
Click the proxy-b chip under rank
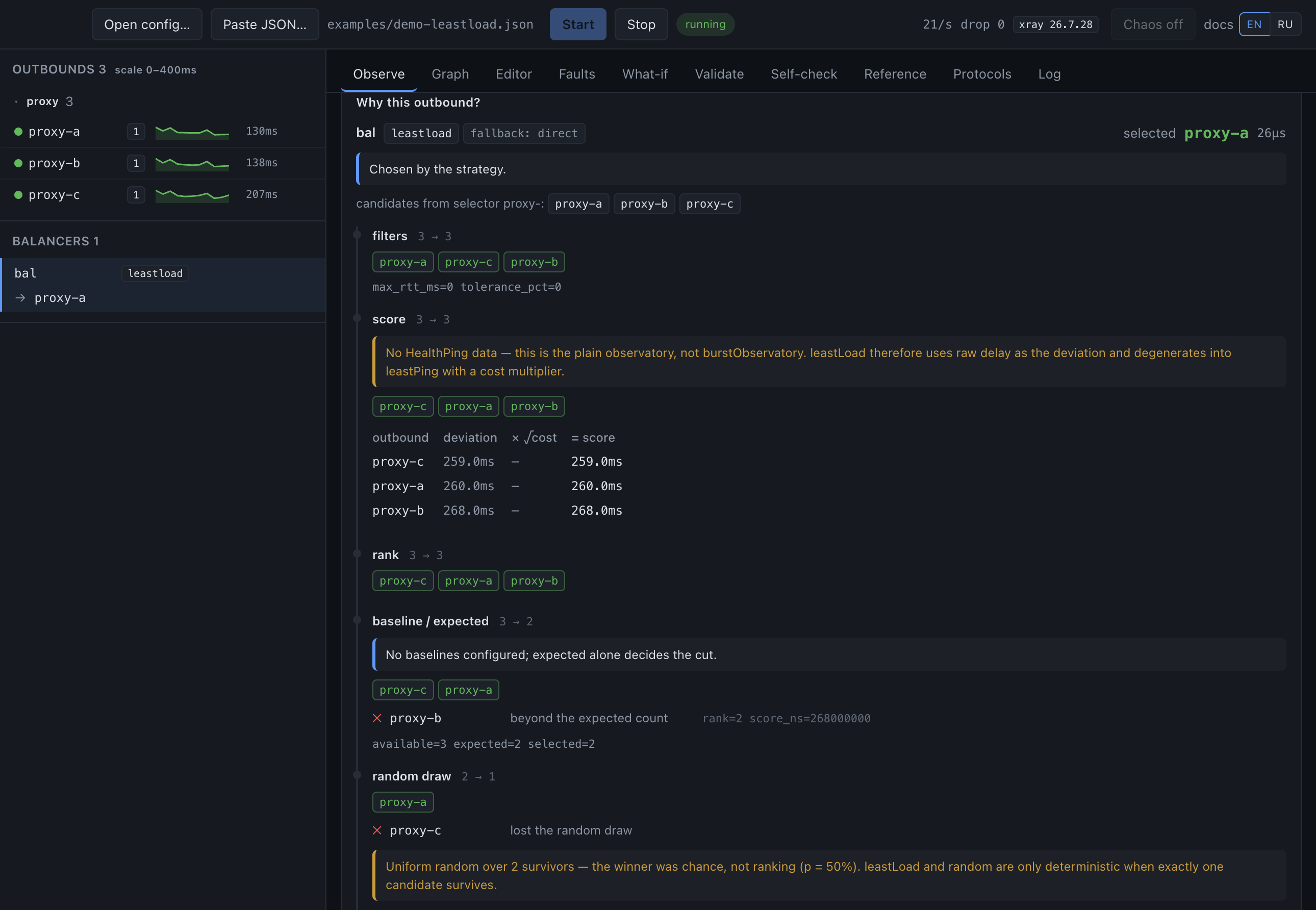(534, 581)
